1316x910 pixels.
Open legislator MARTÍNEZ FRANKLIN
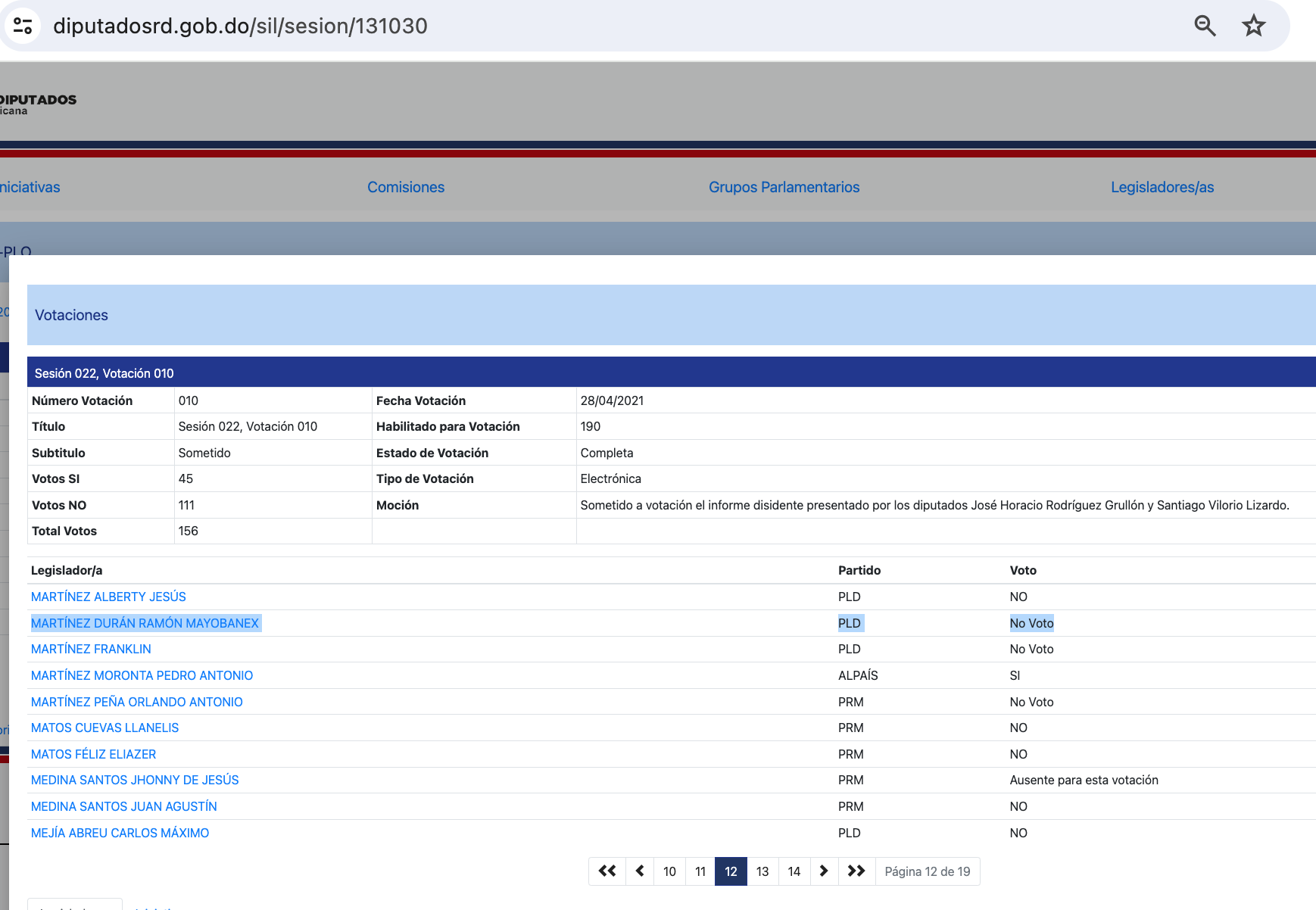point(91,649)
